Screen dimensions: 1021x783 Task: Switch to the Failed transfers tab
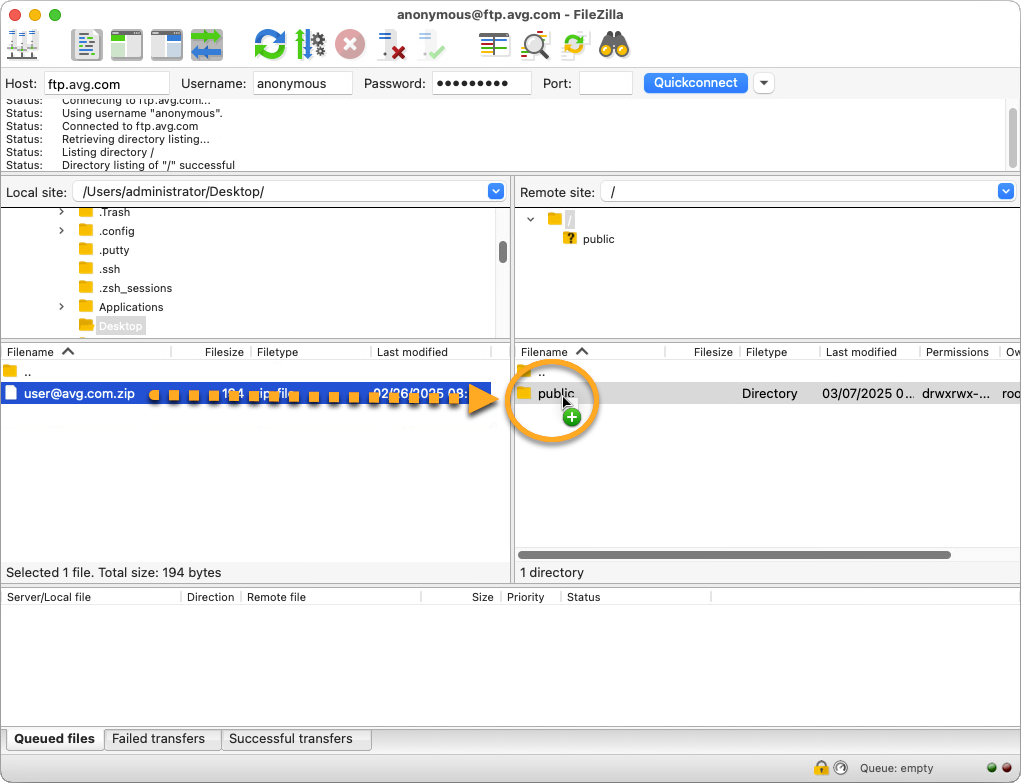(158, 739)
